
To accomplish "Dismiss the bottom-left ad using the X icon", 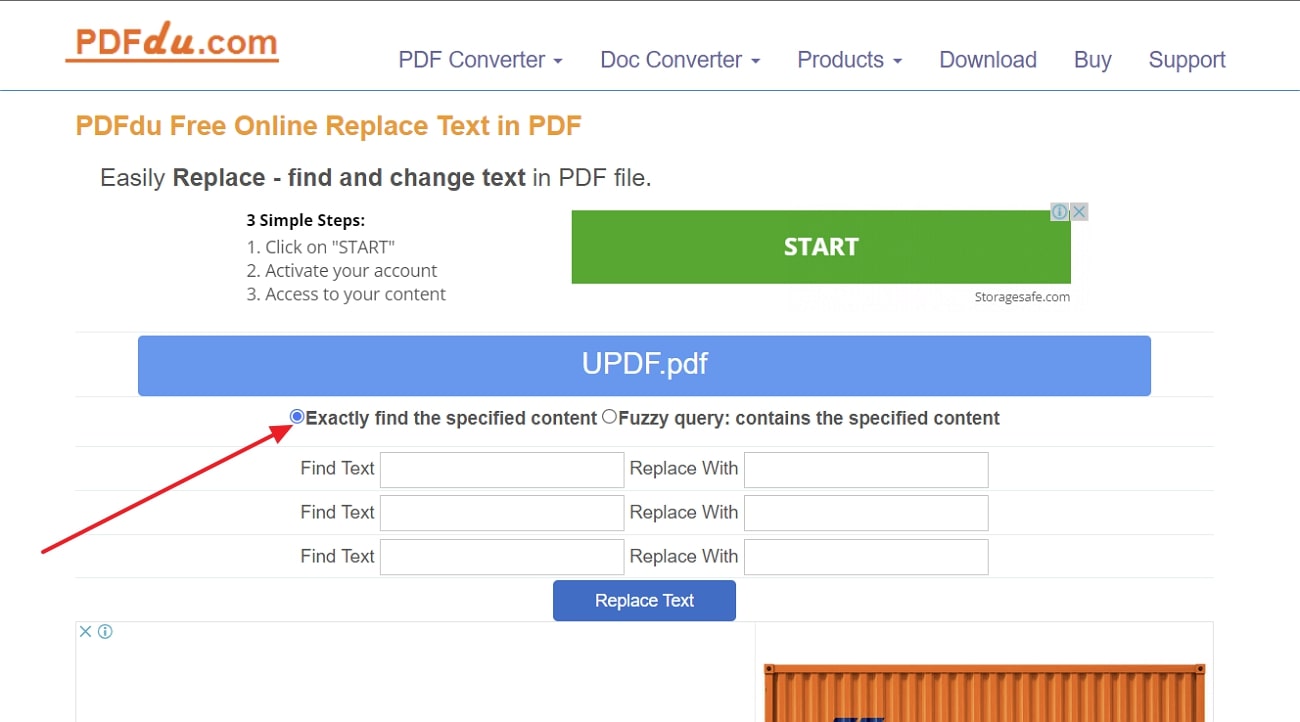I will coord(85,631).
